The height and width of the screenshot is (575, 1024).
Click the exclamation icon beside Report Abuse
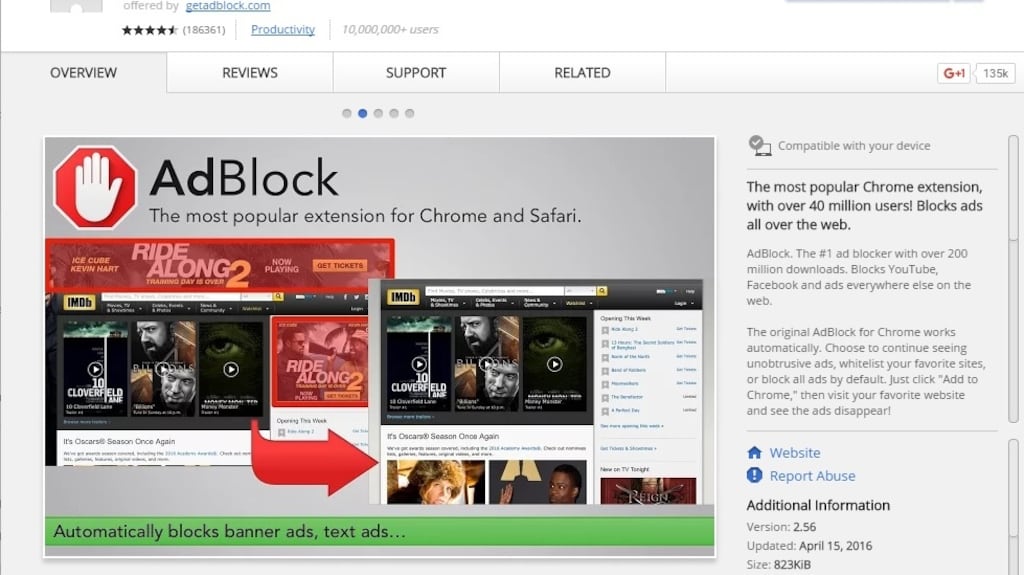754,475
